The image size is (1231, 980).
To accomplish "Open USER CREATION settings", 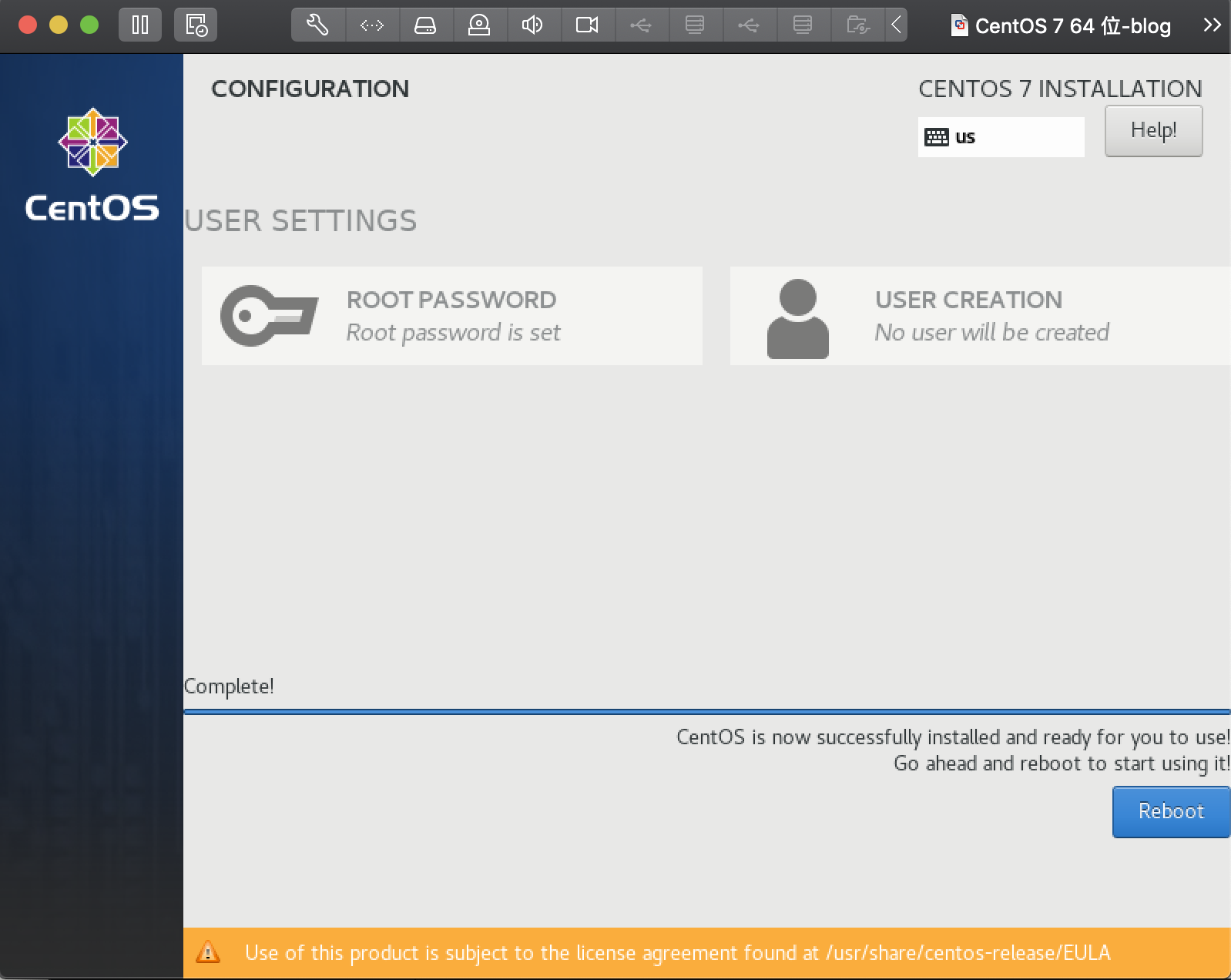I will [x=980, y=316].
